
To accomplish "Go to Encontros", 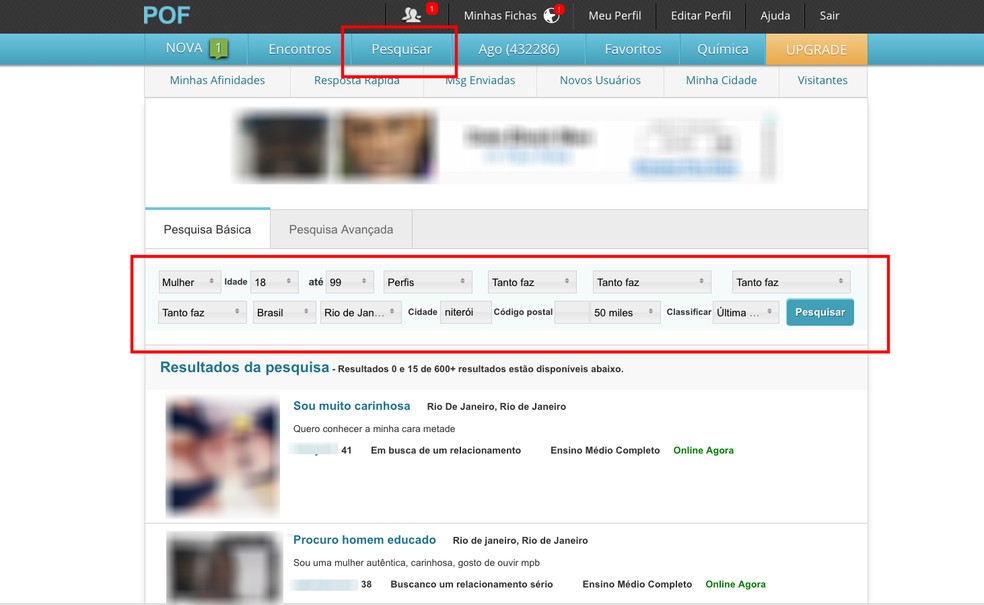I will [299, 49].
